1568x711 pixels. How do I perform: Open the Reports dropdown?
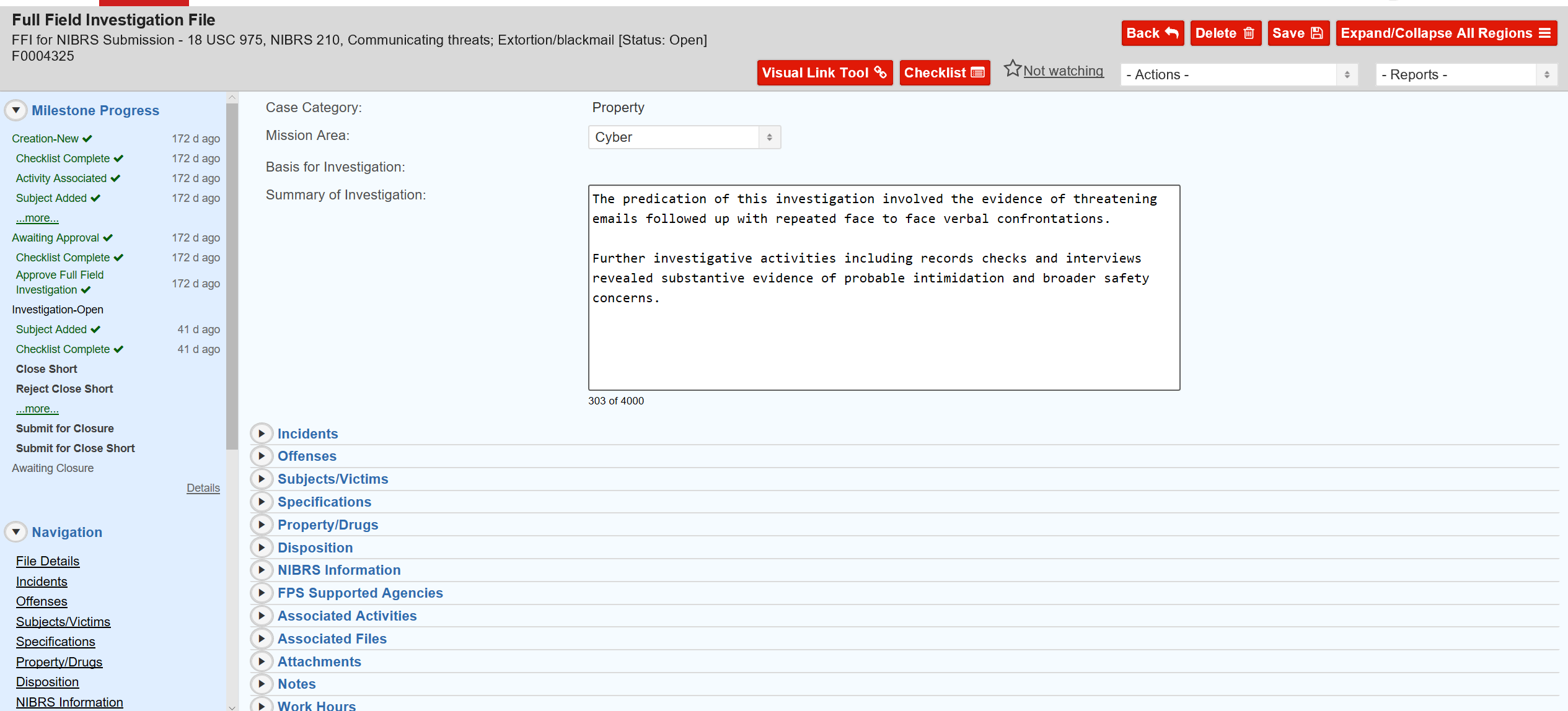(x=1465, y=75)
